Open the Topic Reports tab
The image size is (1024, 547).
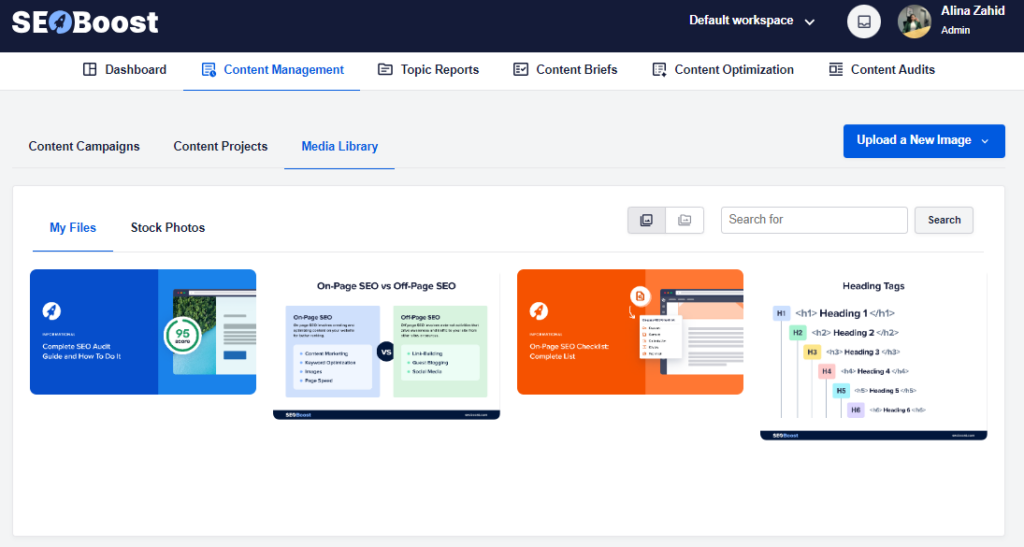[x=428, y=70]
